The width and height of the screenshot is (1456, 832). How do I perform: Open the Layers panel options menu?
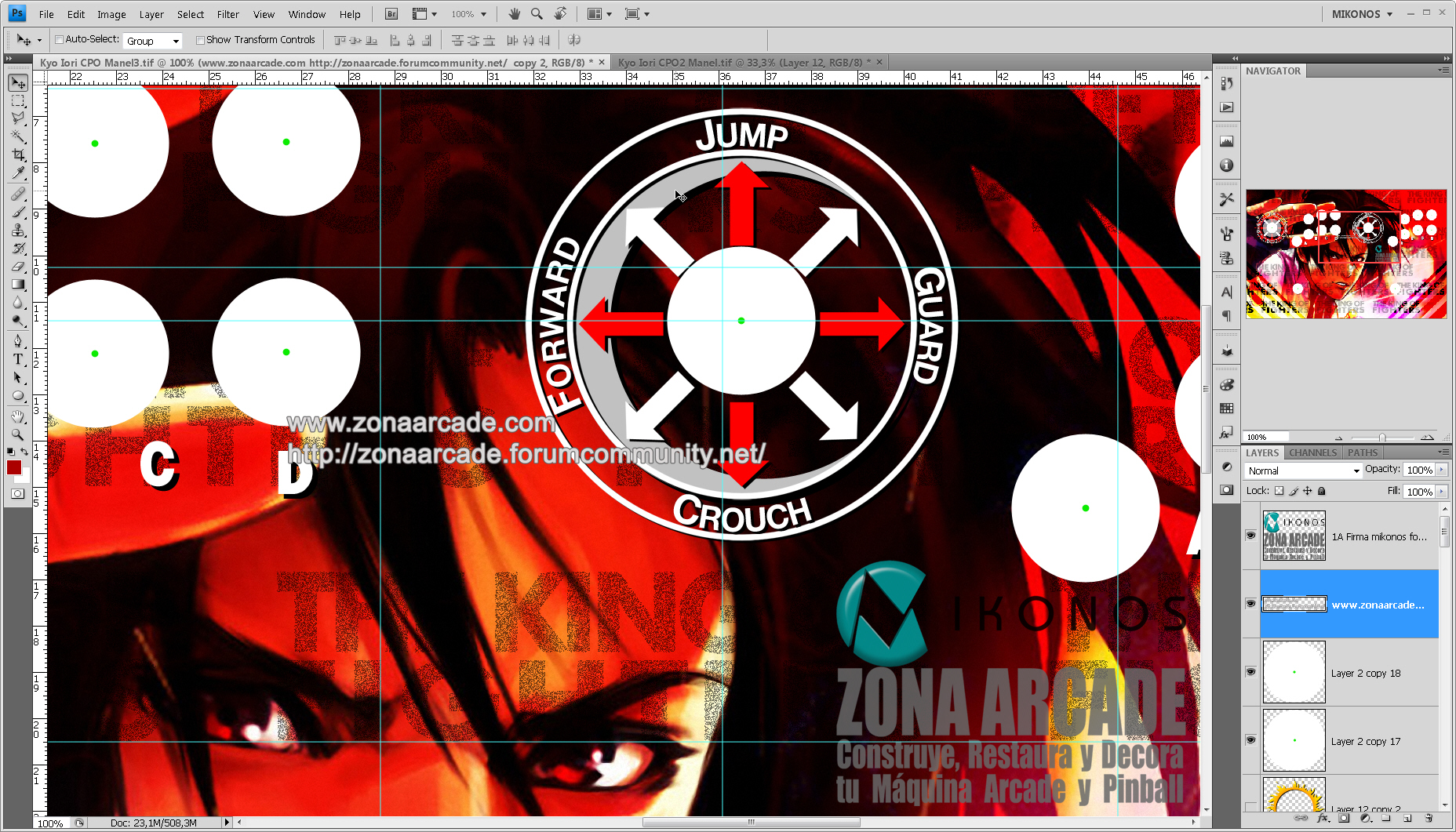(x=1443, y=452)
